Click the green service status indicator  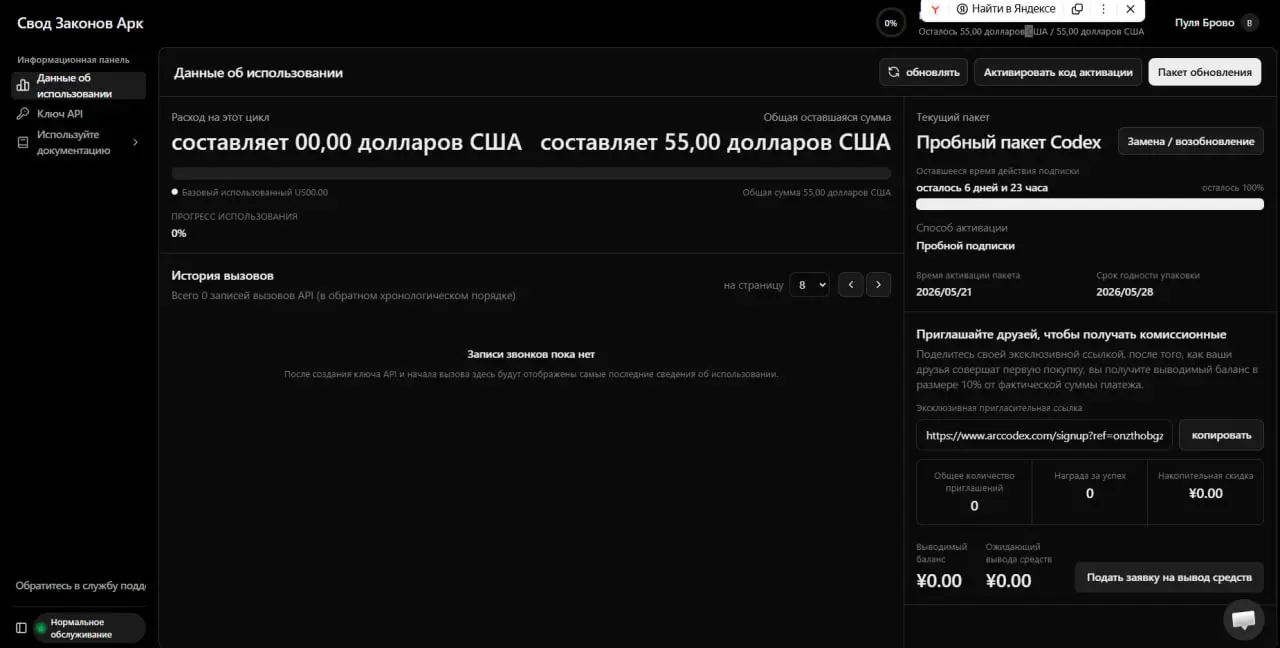click(41, 628)
